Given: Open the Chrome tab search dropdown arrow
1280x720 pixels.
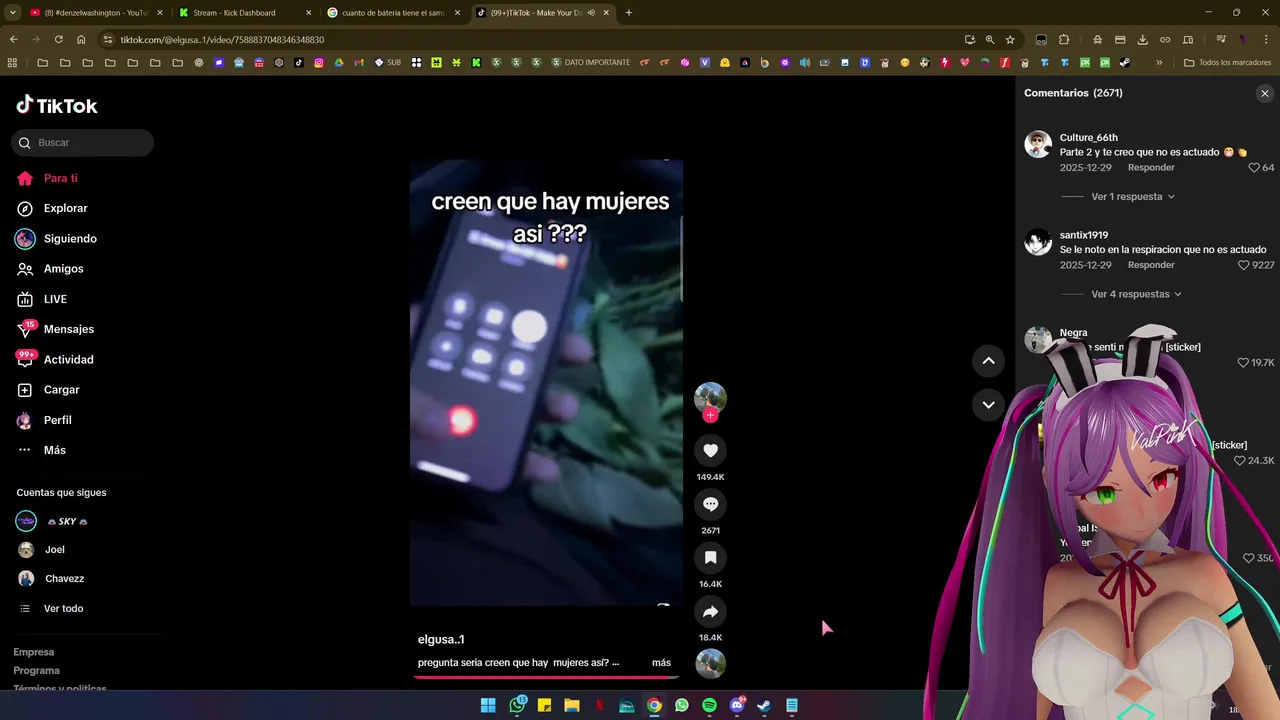Looking at the screenshot, I should tap(12, 13).
